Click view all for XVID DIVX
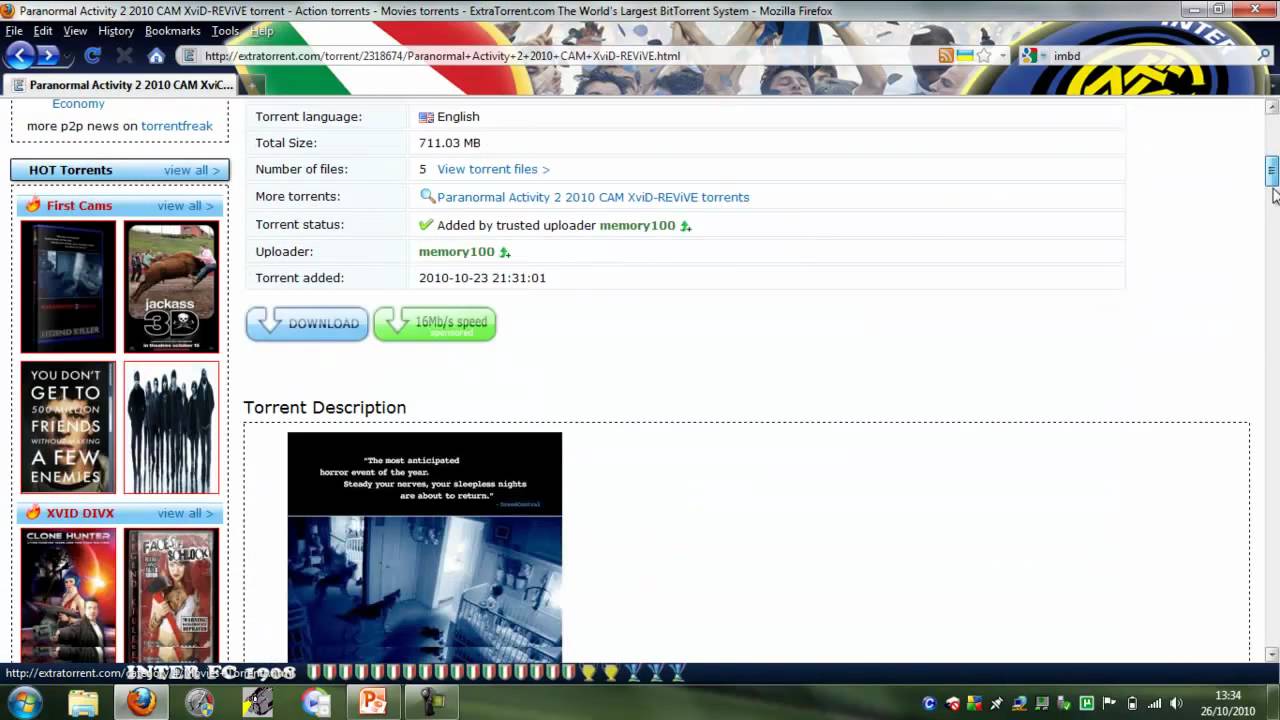The image size is (1280, 720). [185, 513]
